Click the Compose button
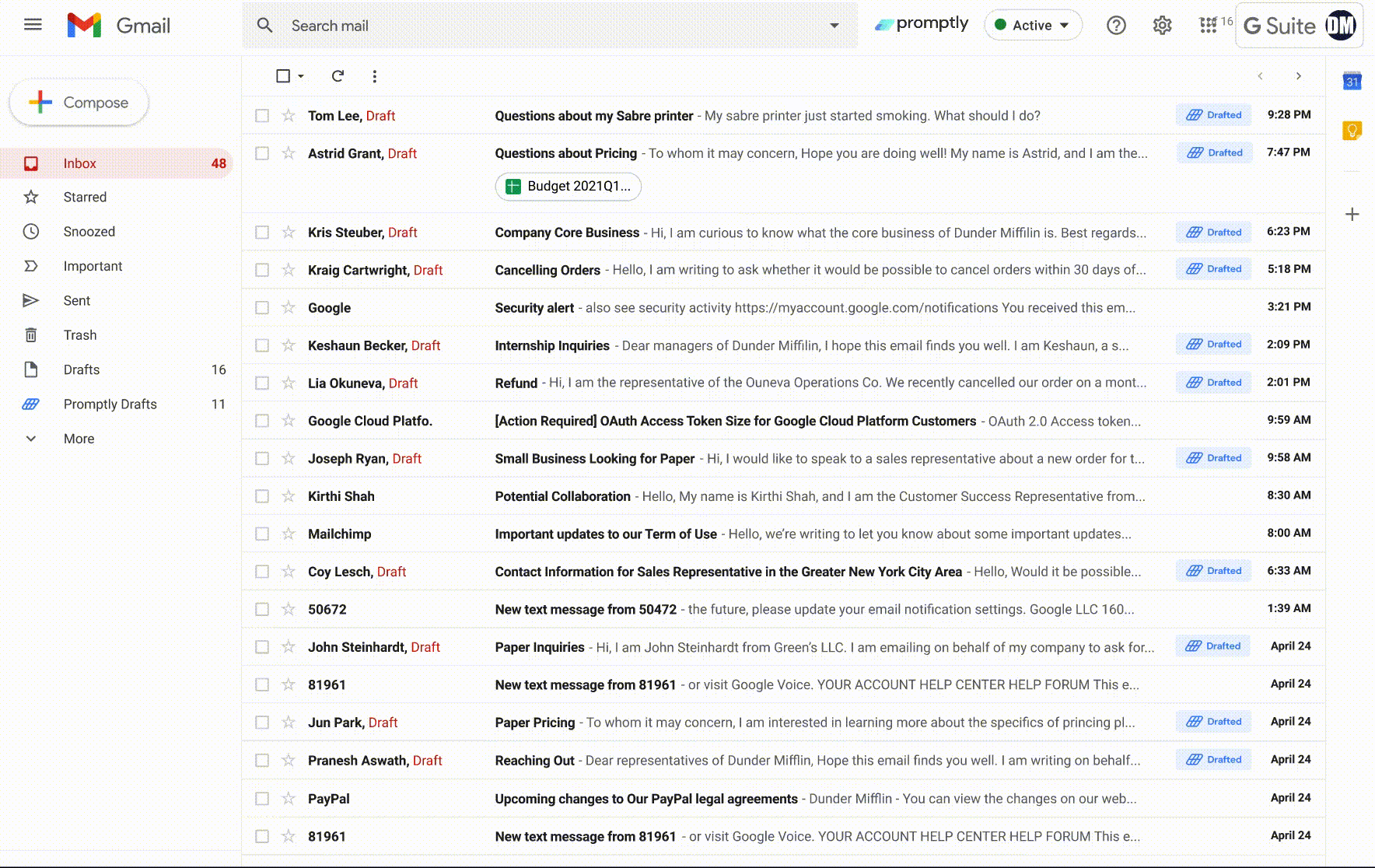This screenshot has height=868, width=1375. pos(79,103)
